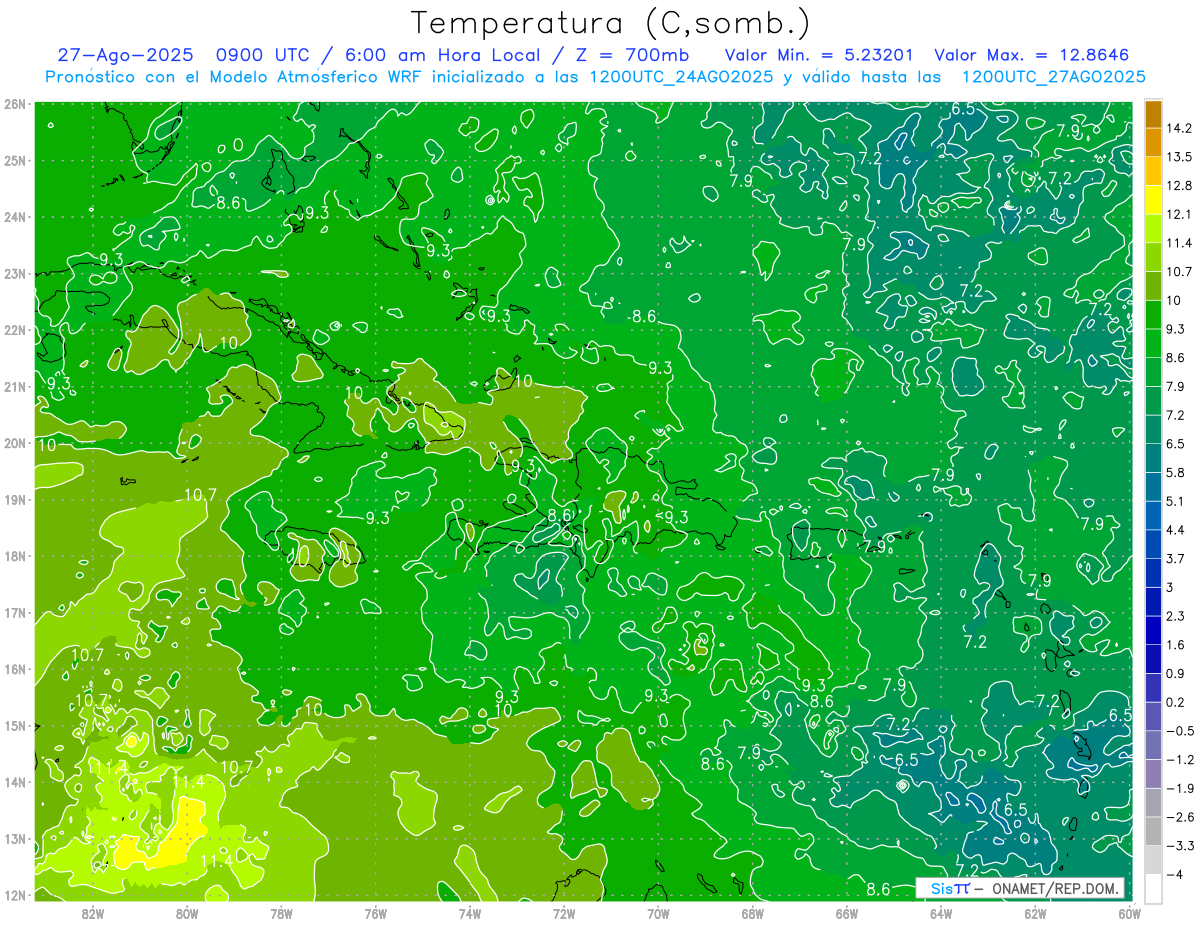This screenshot has width=1200, height=927.
Task: Click the 66W longitude axis label
Action: pos(846,913)
